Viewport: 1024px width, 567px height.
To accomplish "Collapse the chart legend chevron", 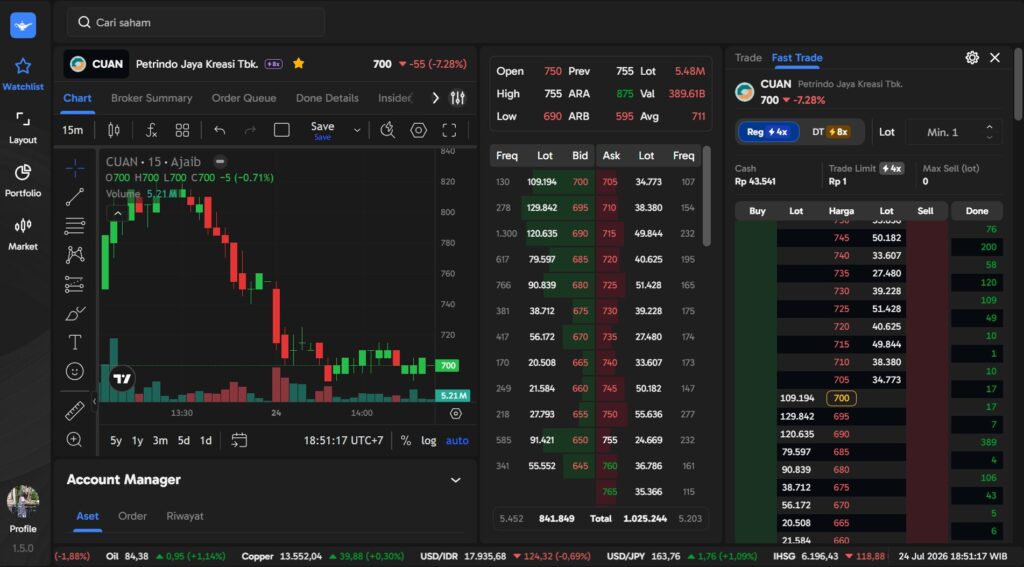I will pos(118,213).
